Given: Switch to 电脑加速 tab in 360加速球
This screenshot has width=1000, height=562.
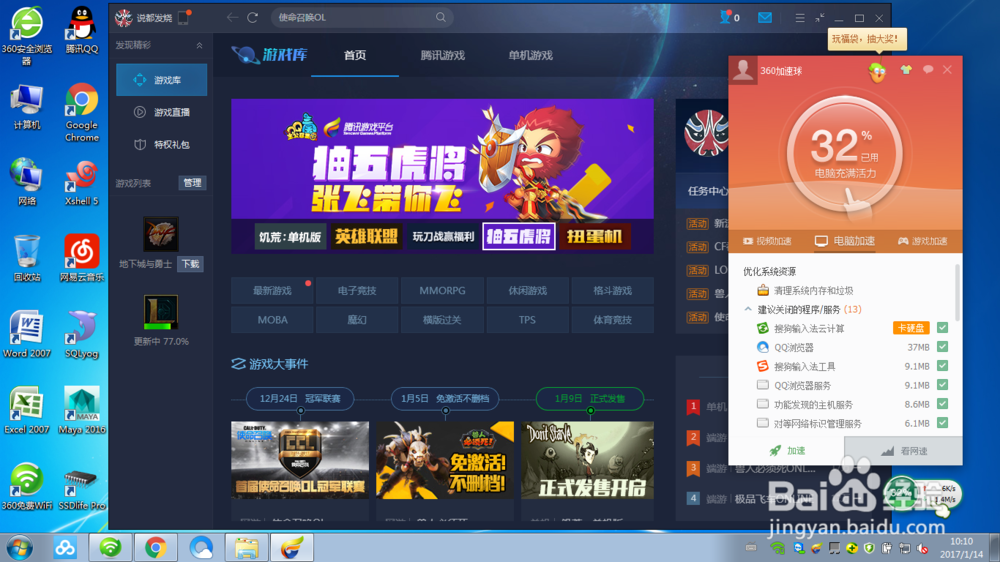Looking at the screenshot, I should [x=845, y=241].
